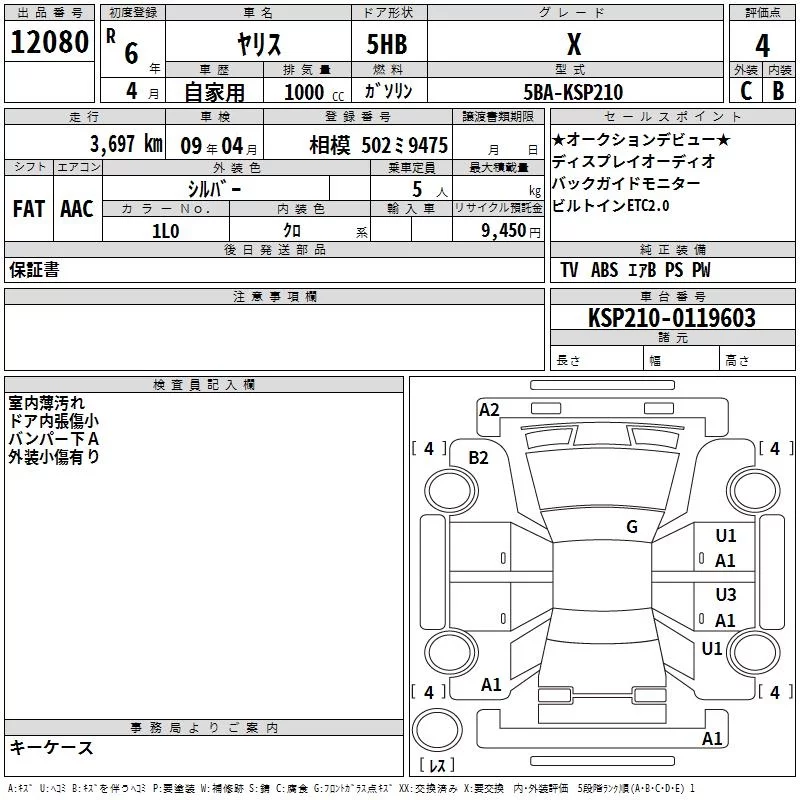Viewport: 800px width, 800px height.
Task: Select the recycle deposit 9,450 yen cell
Action: (498, 230)
